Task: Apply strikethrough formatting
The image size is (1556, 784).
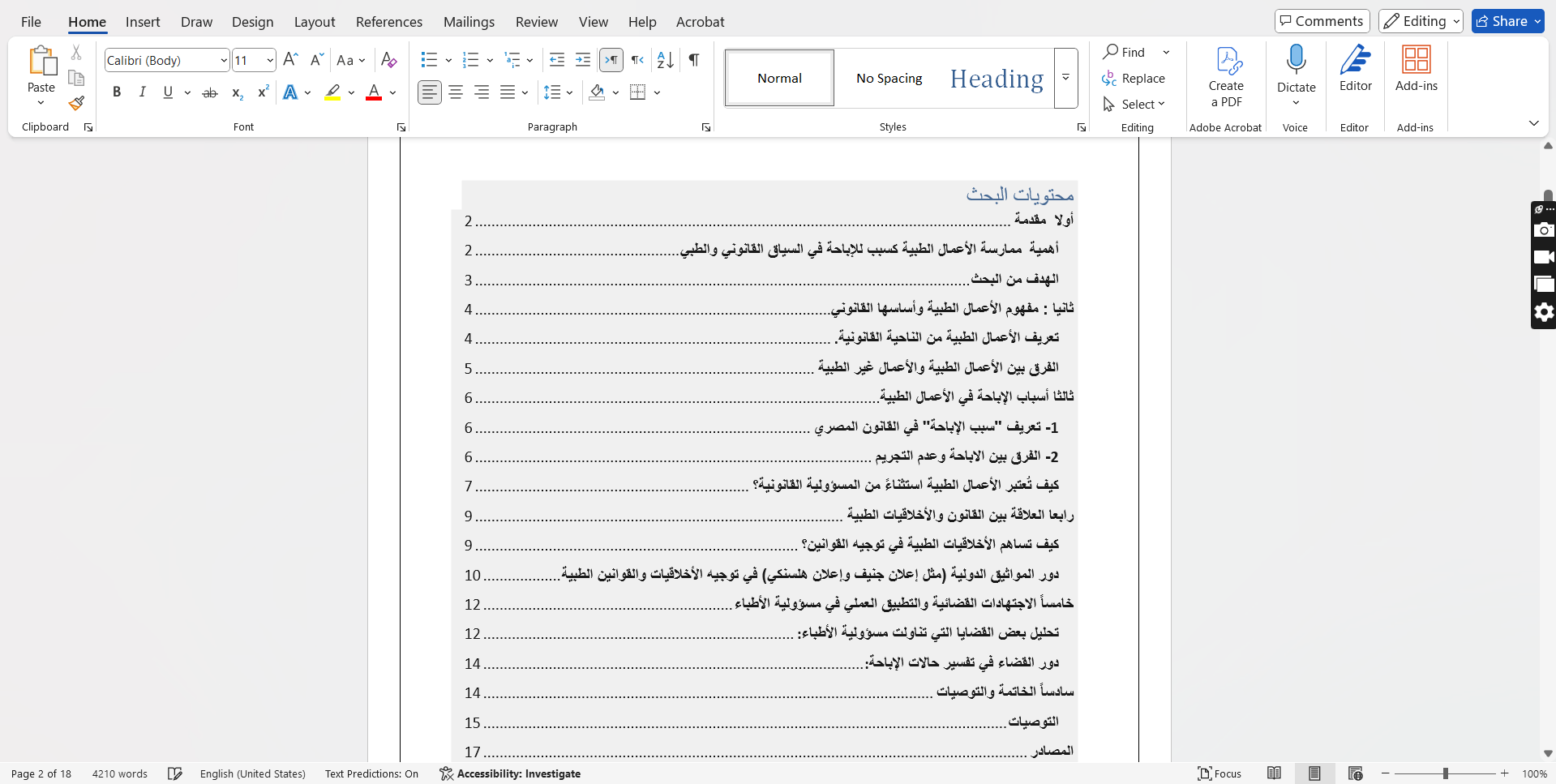Action: coord(210,92)
